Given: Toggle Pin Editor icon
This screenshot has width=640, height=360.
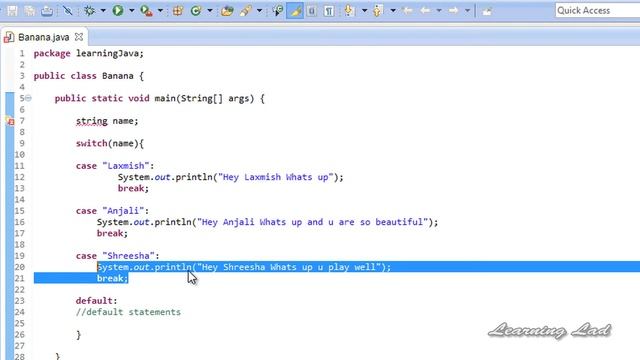Looking at the screenshot, I should click(x=487, y=11).
